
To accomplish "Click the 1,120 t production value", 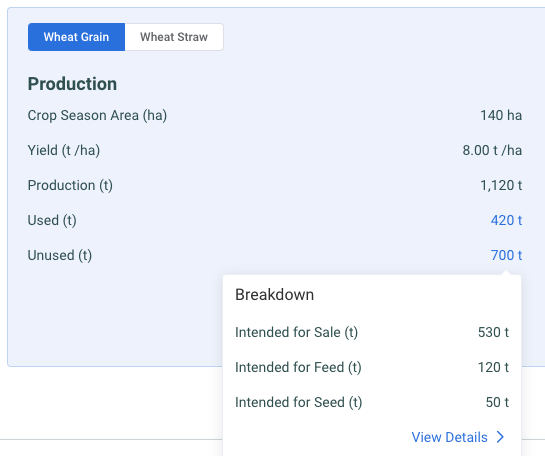I will point(501,186).
